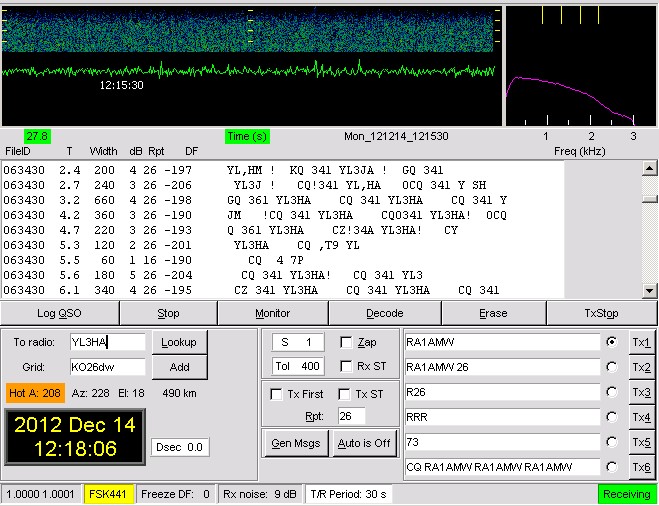Click the T/R Period: 30 s status entry
Image resolution: width=659 pixels, height=506 pixels.
[348, 494]
